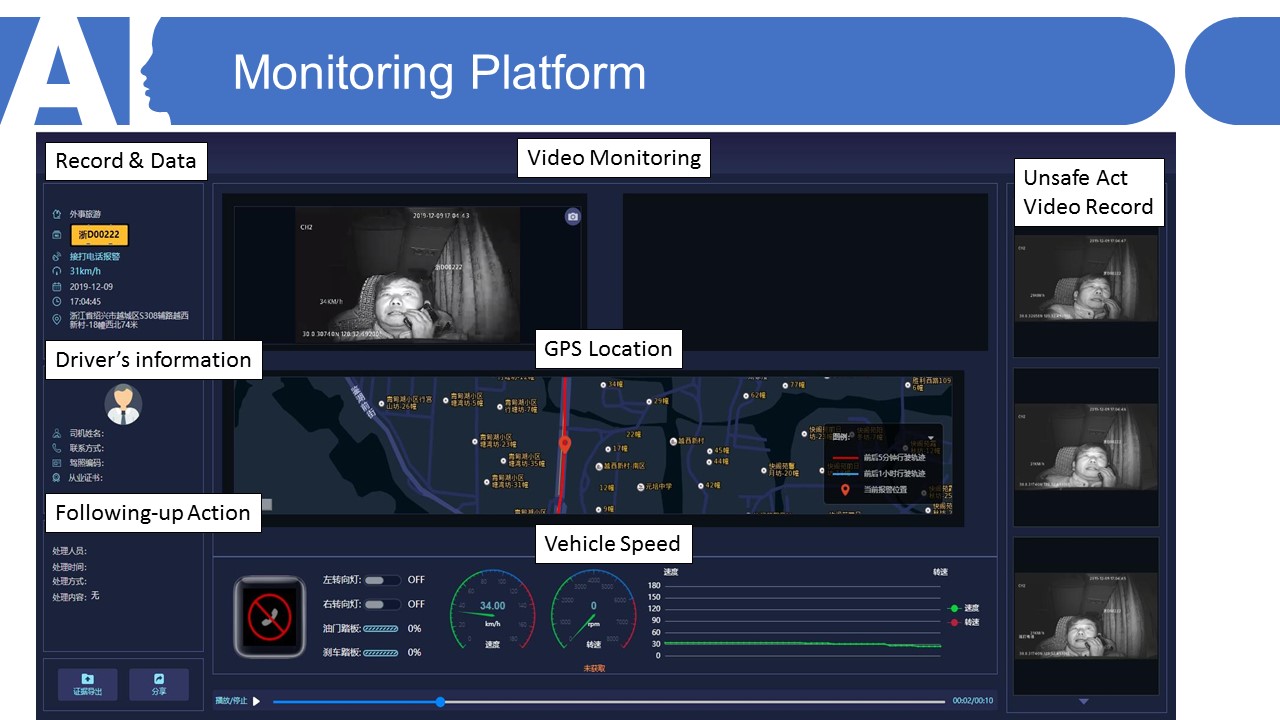1280x720 pixels.
Task: Toggle the left turn signal switch
Action: (382, 580)
